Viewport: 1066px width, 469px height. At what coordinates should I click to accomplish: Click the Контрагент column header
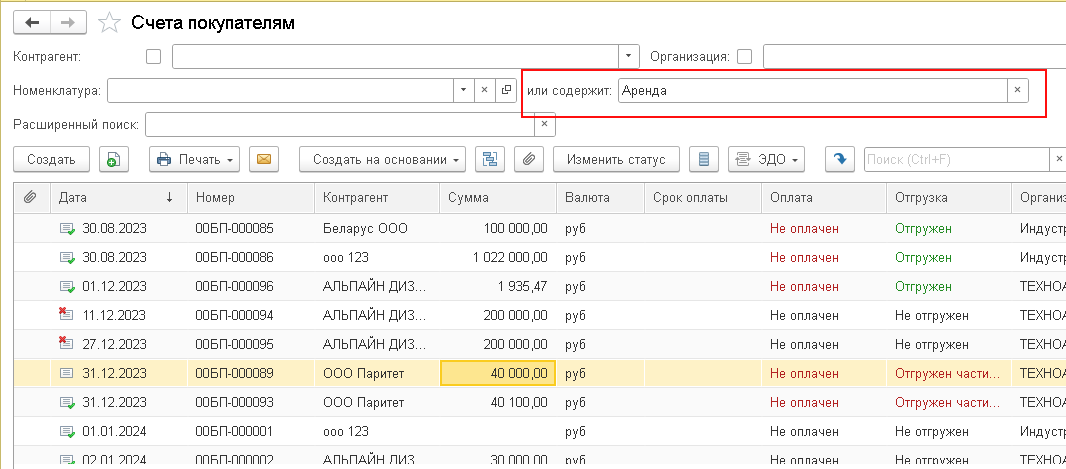(x=377, y=198)
